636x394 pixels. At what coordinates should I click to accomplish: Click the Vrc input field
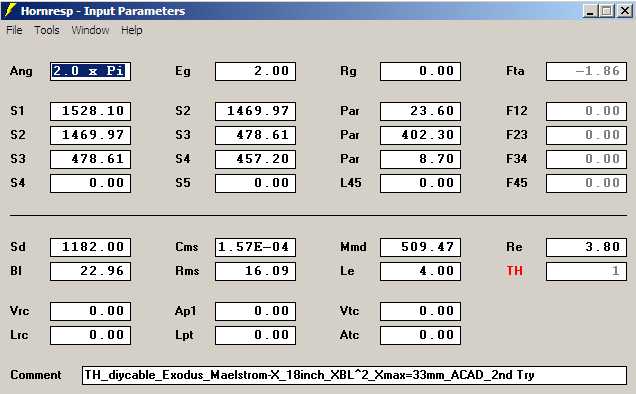90,311
